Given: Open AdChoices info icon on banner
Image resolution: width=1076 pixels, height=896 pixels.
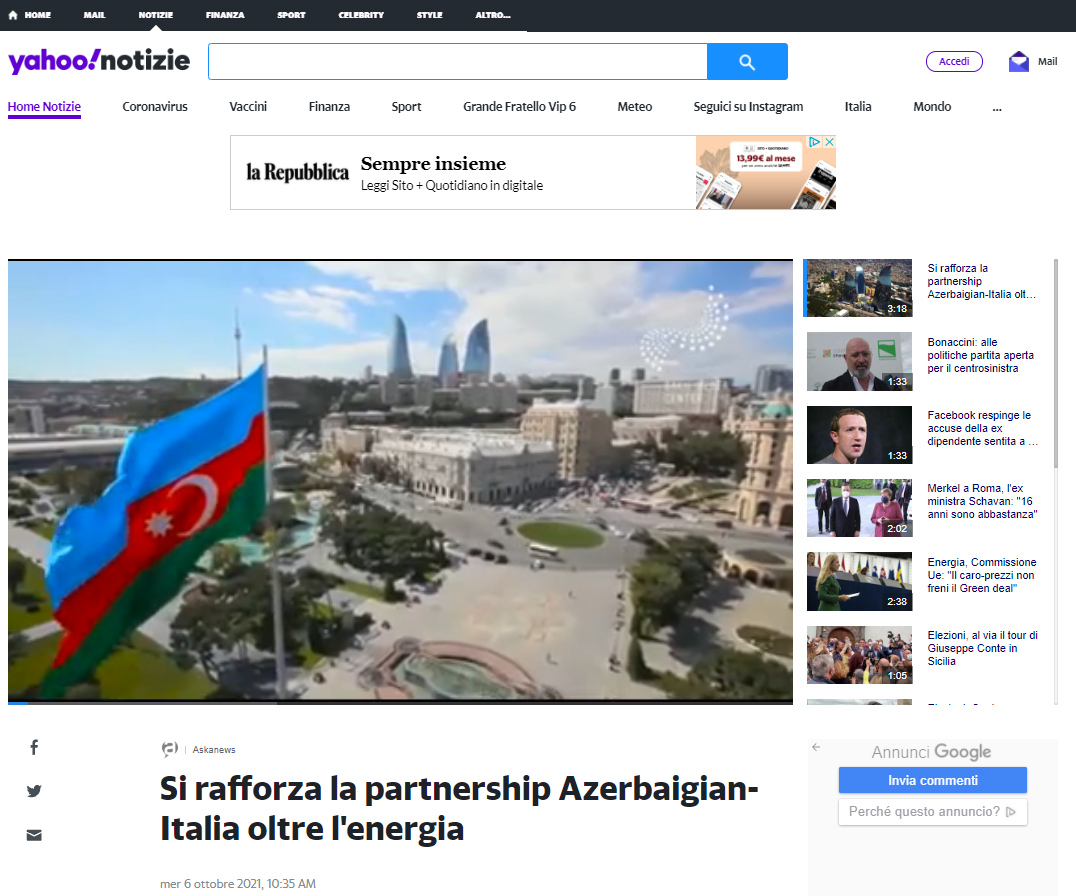Looking at the screenshot, I should [x=815, y=142].
